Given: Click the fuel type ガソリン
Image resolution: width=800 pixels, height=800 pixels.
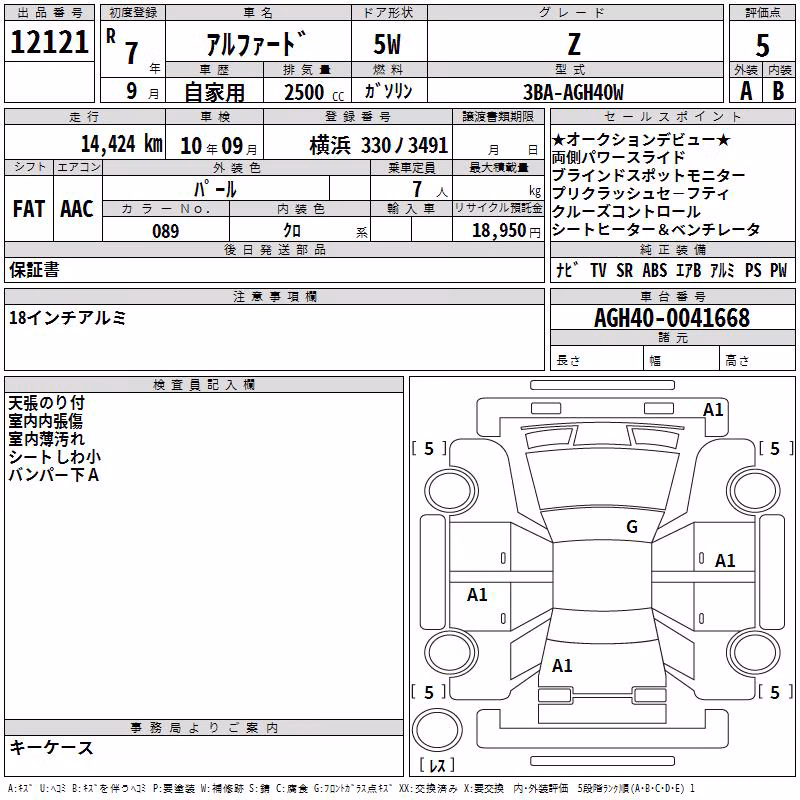Looking at the screenshot, I should click(x=389, y=91).
